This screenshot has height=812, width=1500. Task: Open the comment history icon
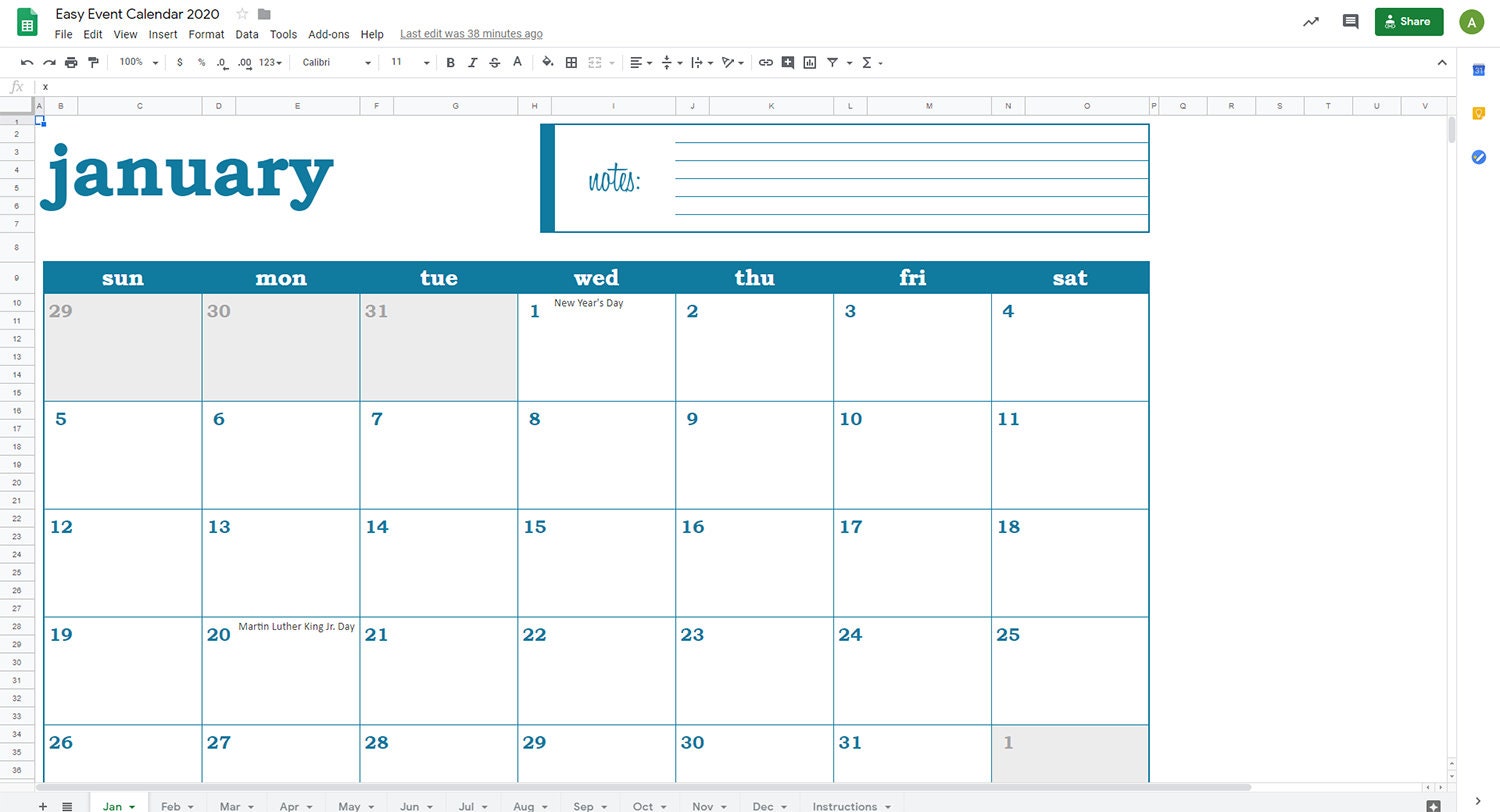click(1350, 21)
